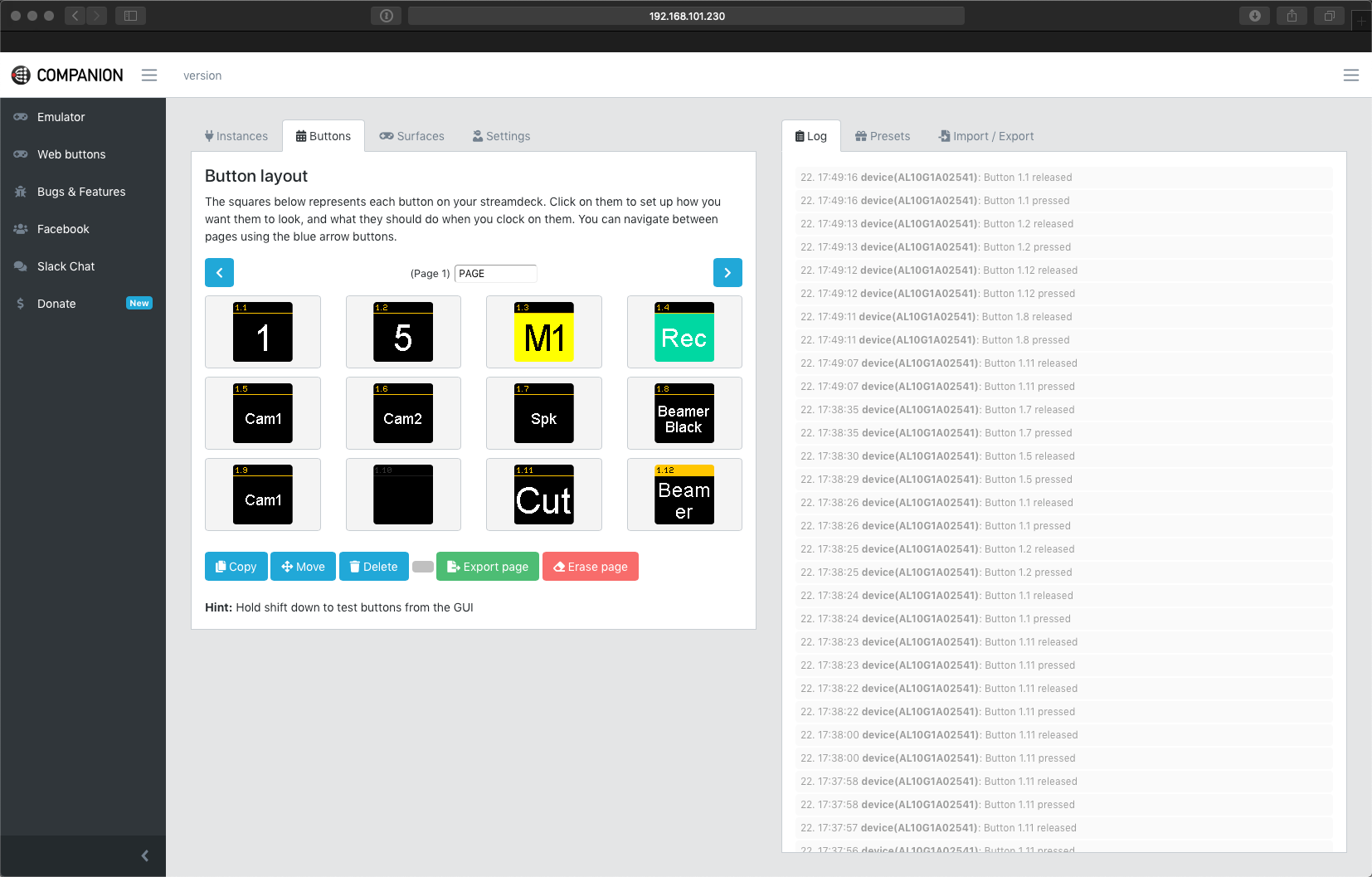Select yellow M1 button 1.3
This screenshot has width=1372, height=877.
point(544,332)
